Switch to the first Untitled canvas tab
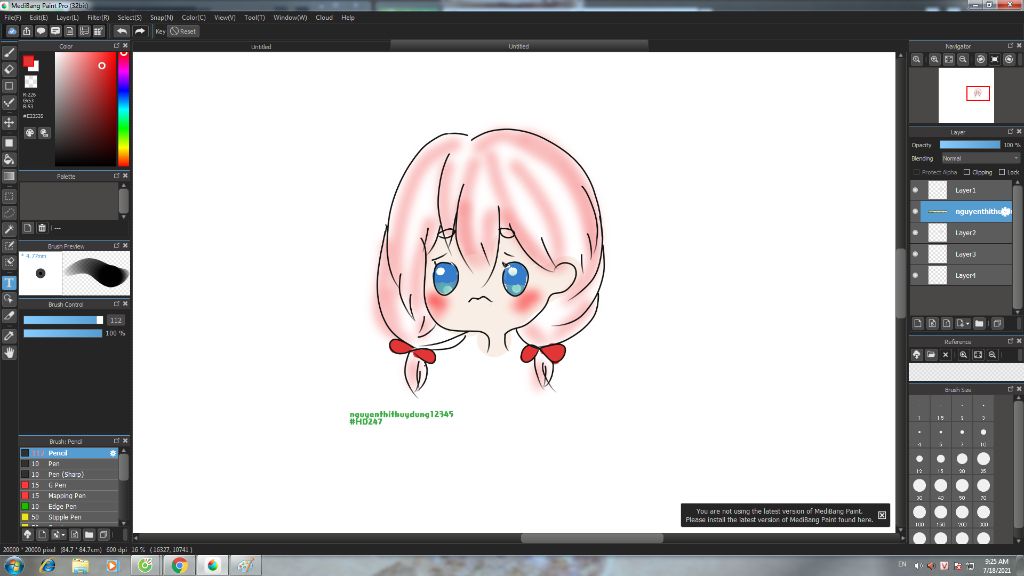Screen dimensions: 1024x576 tap(261, 46)
